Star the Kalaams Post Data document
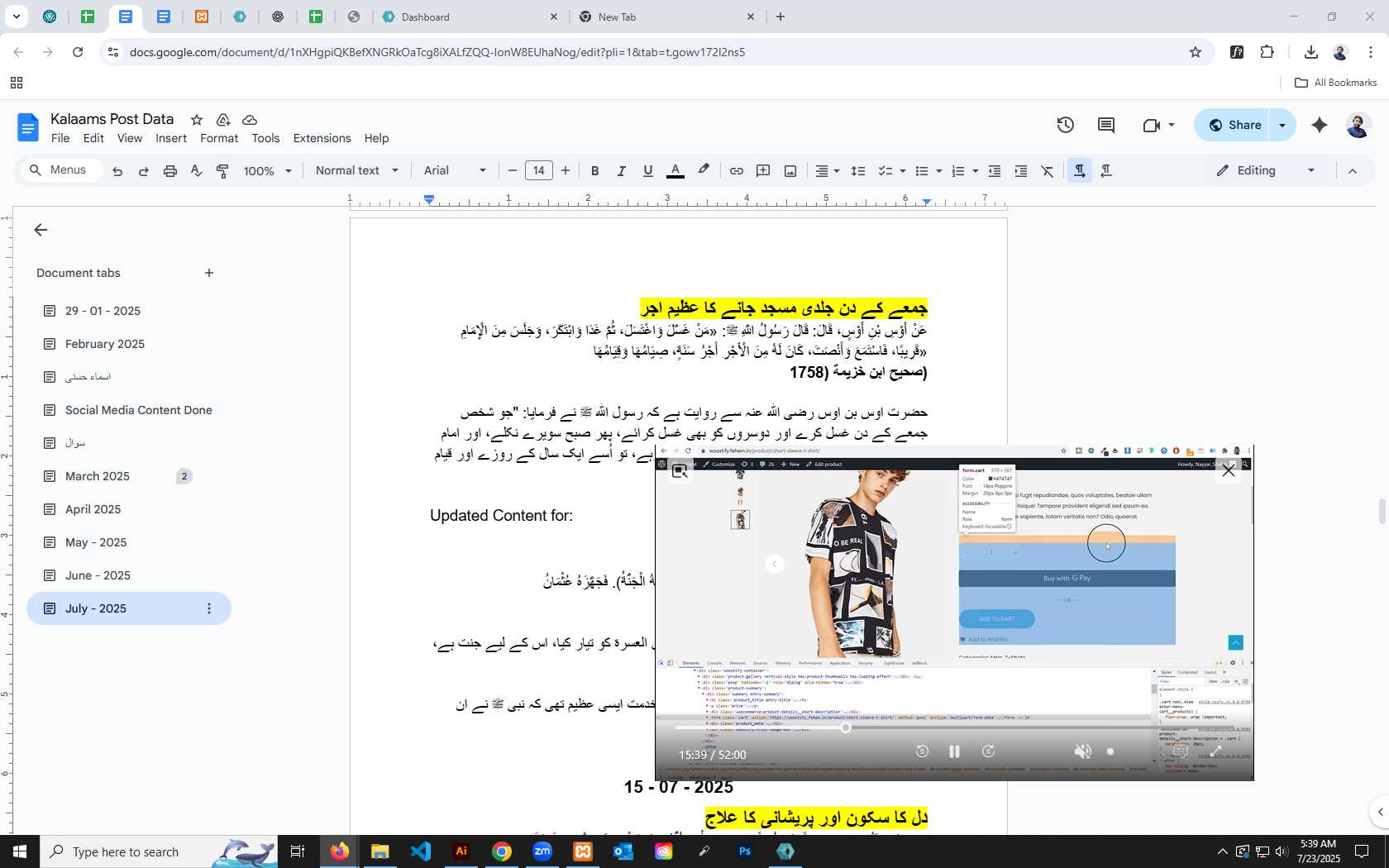The width and height of the screenshot is (1389, 868). pos(197,120)
